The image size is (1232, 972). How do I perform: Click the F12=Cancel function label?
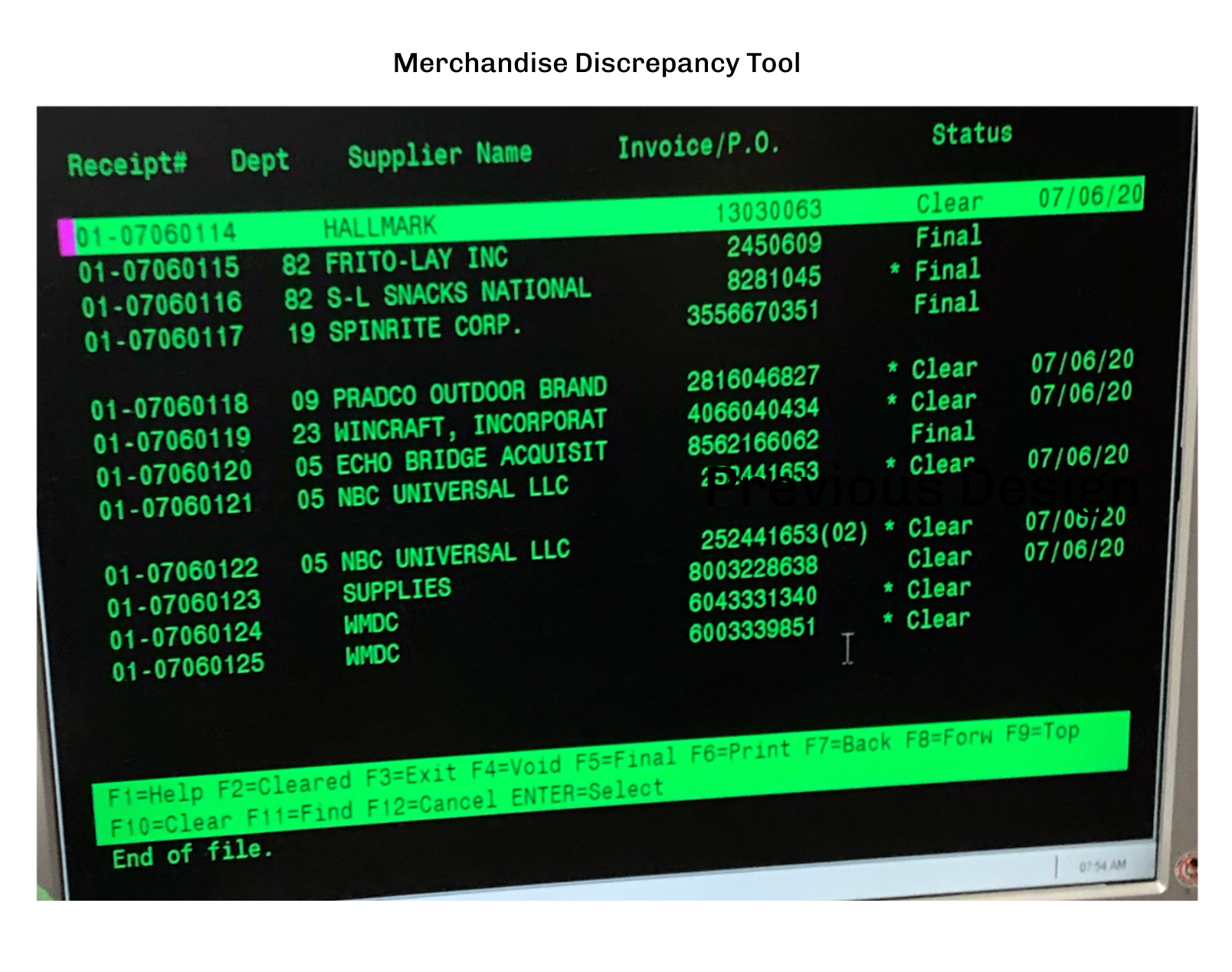[432, 805]
